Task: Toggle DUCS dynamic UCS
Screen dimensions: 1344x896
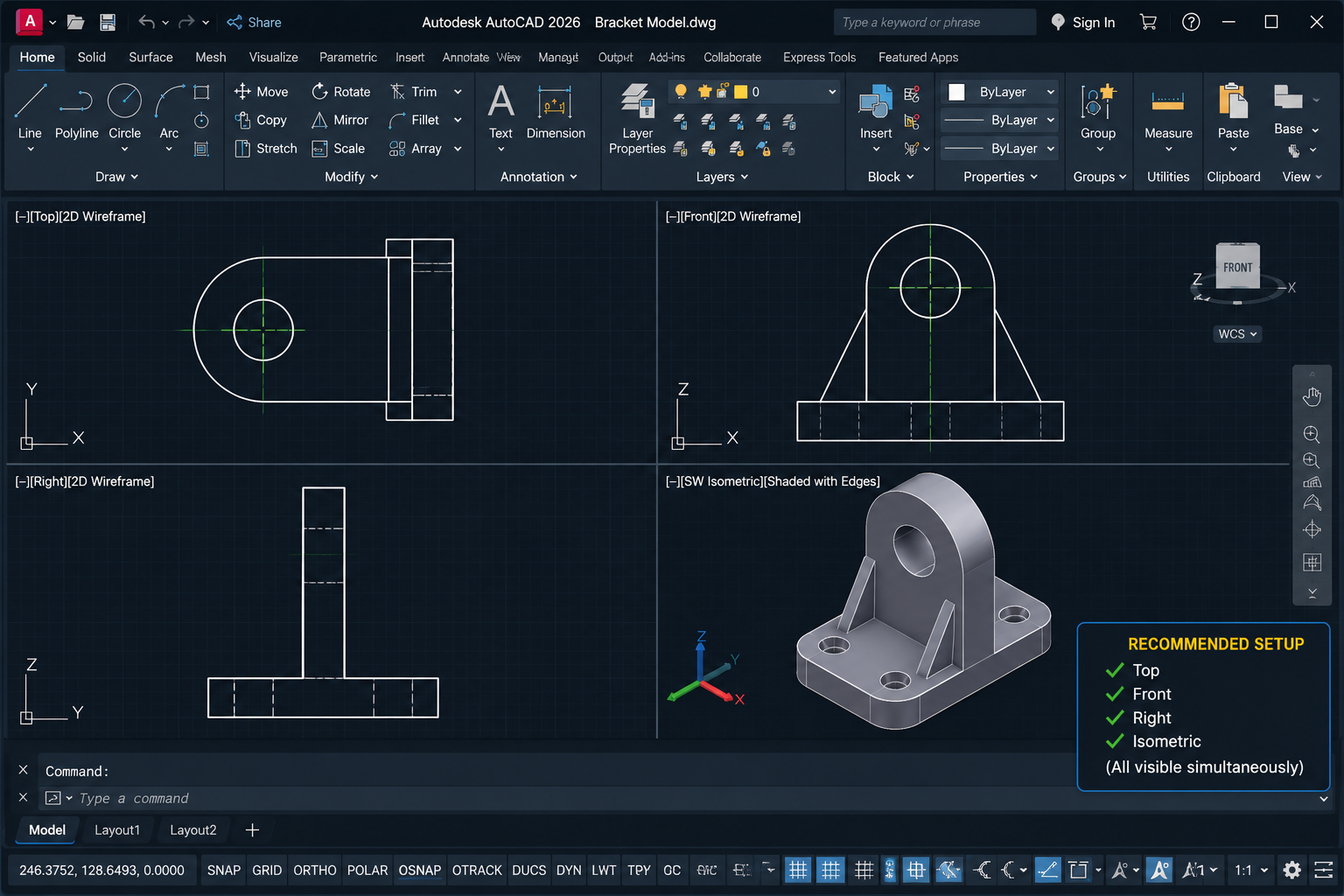Action: [529, 870]
